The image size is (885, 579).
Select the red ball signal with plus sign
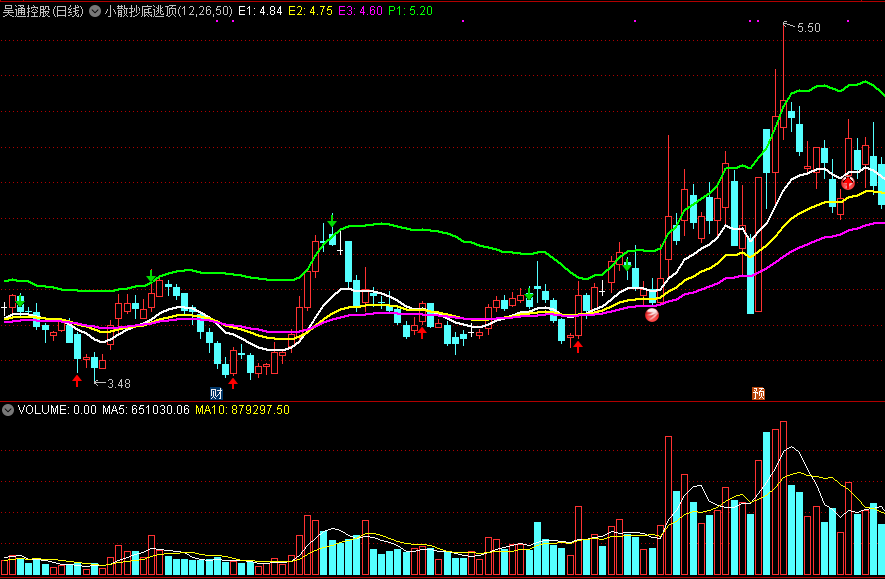click(847, 183)
